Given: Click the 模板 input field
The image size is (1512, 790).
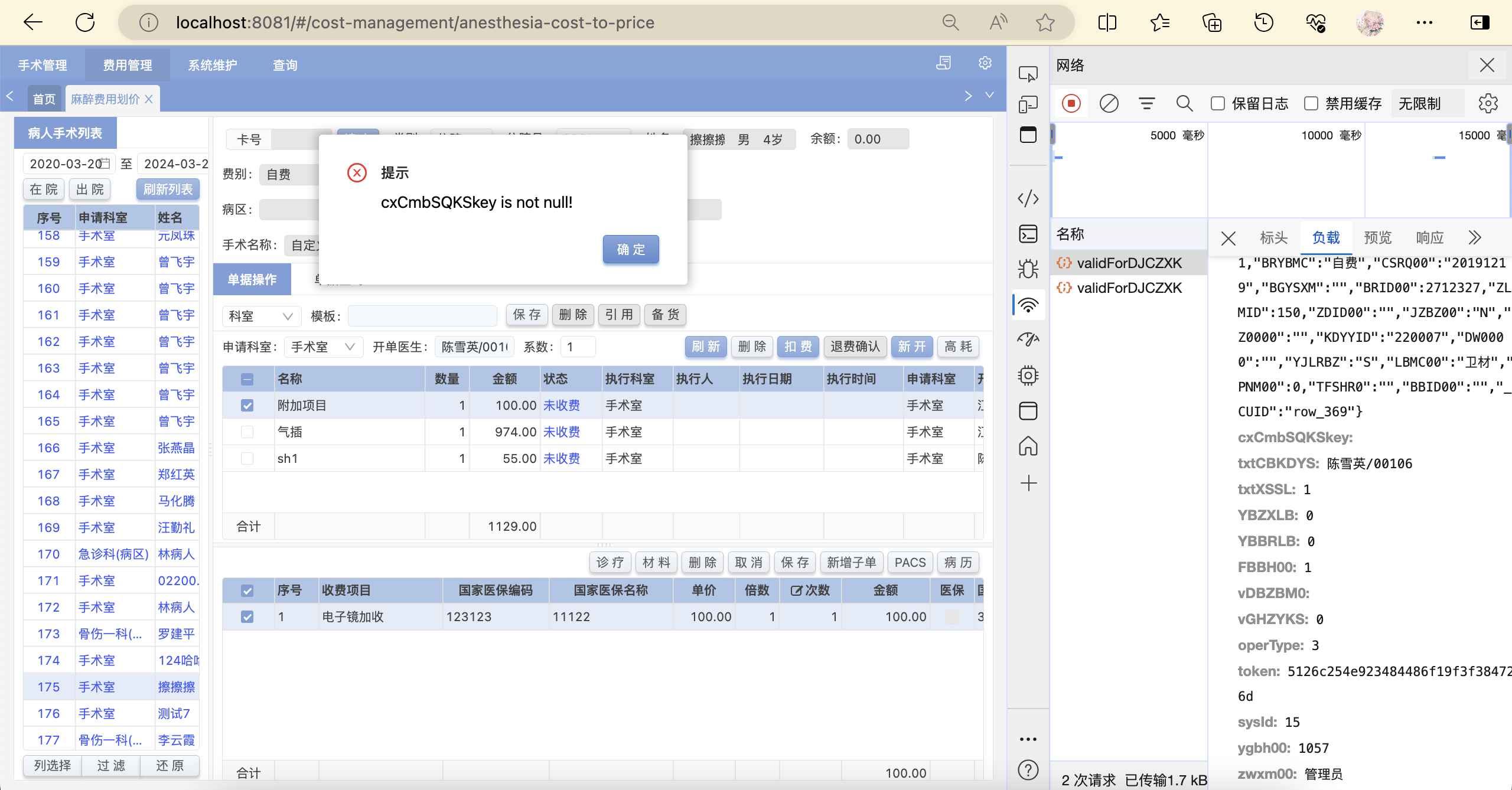Looking at the screenshot, I should coord(422,315).
